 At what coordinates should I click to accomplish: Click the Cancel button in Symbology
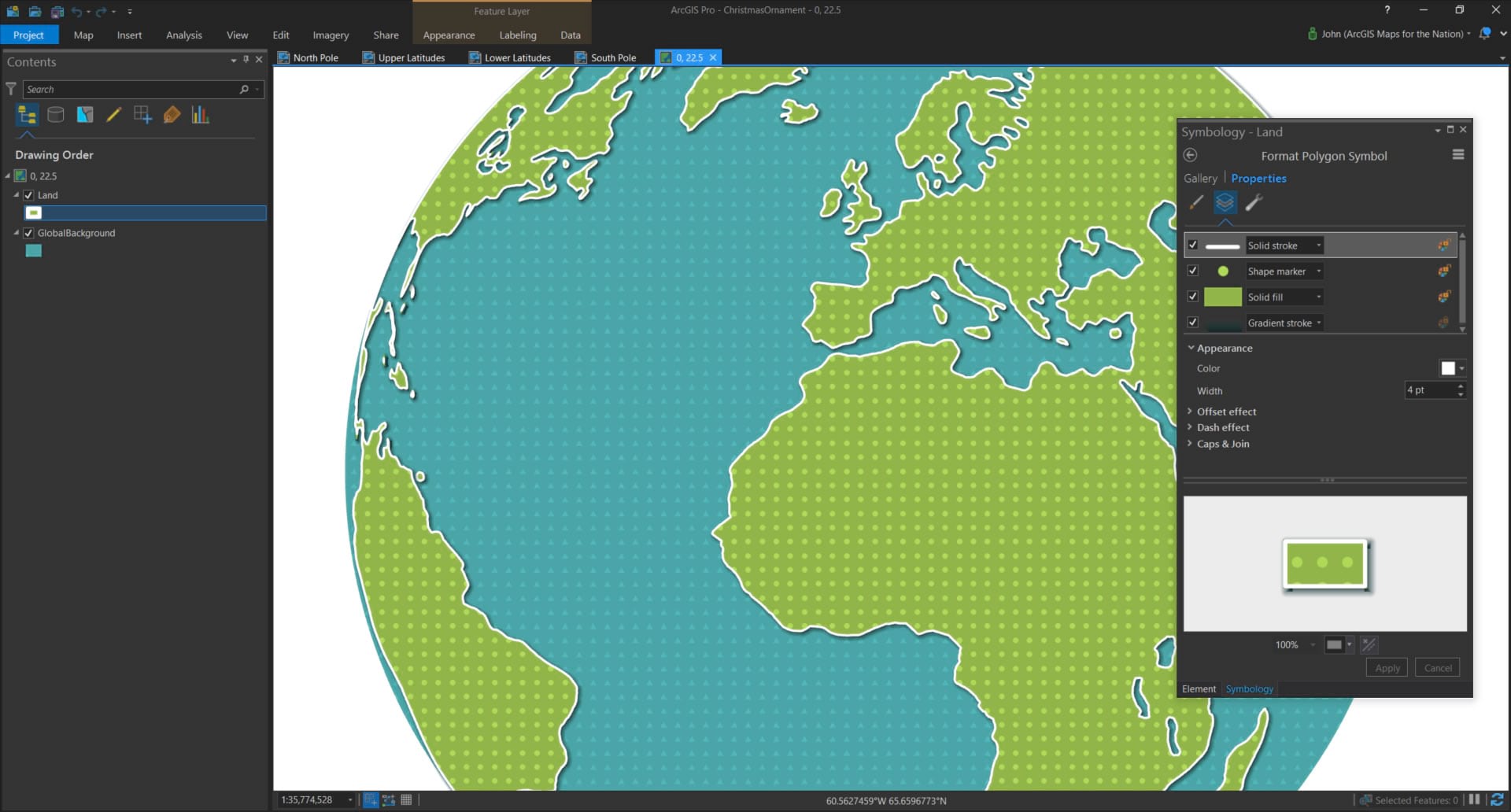coord(1438,668)
